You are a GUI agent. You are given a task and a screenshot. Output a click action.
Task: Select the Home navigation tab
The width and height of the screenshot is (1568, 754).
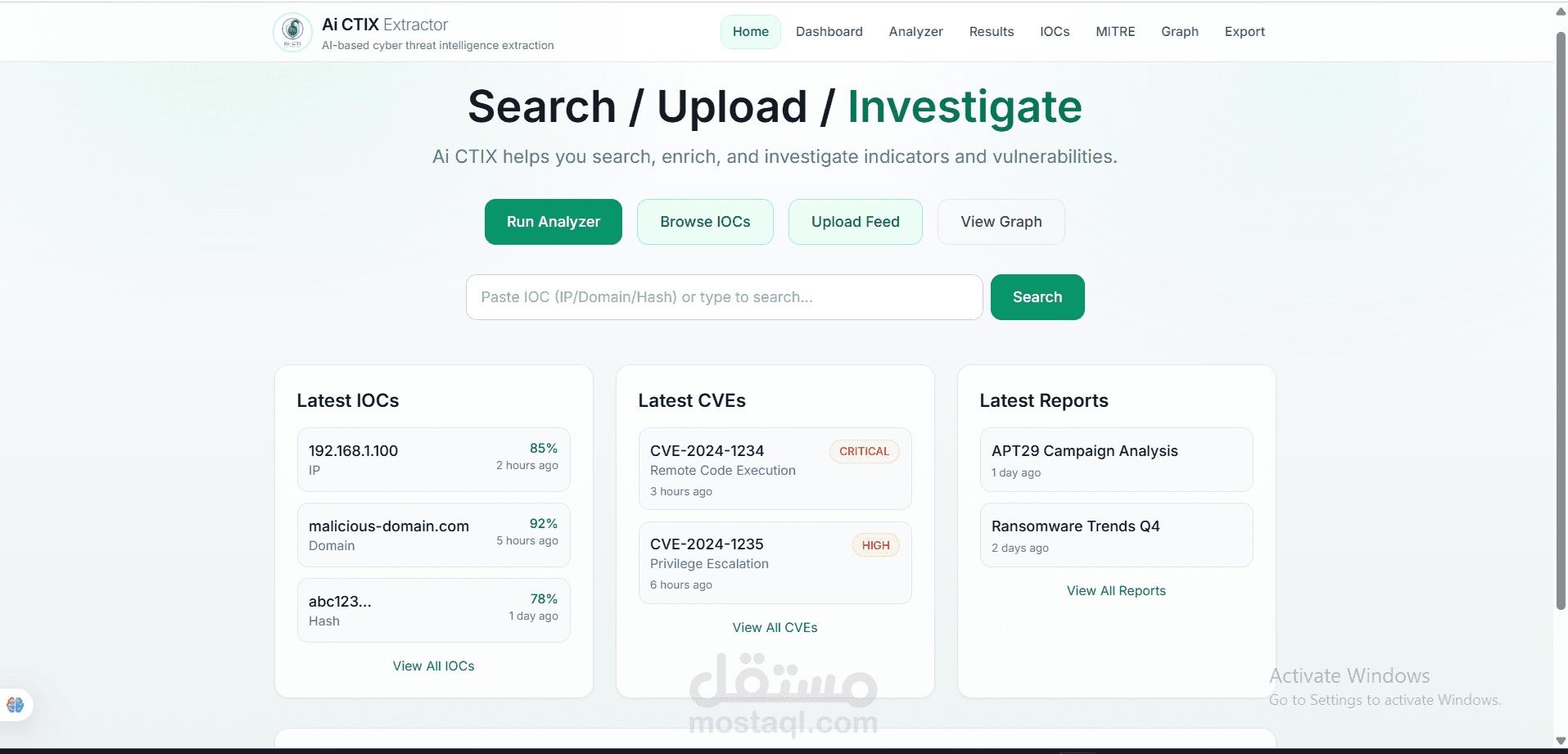[x=750, y=31]
